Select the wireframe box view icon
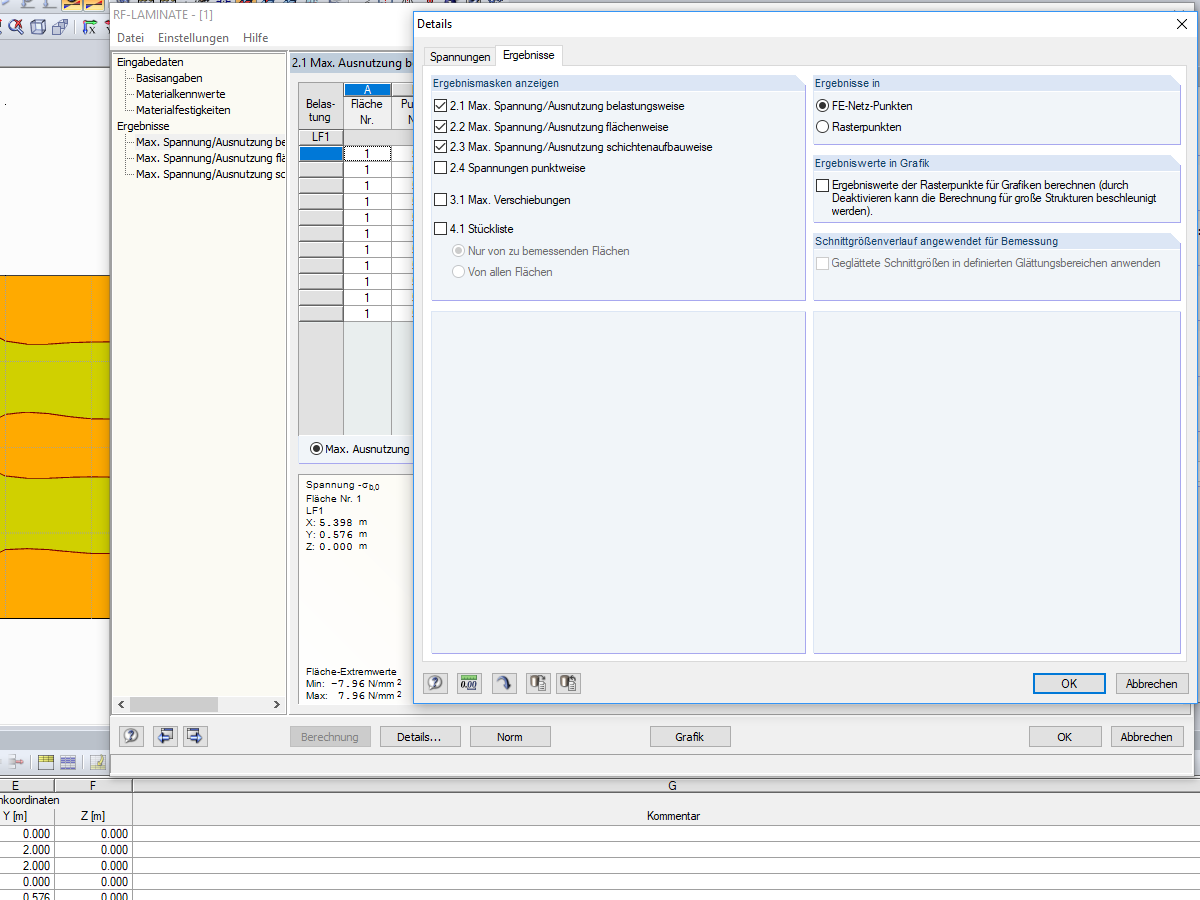 pyautogui.click(x=38, y=27)
